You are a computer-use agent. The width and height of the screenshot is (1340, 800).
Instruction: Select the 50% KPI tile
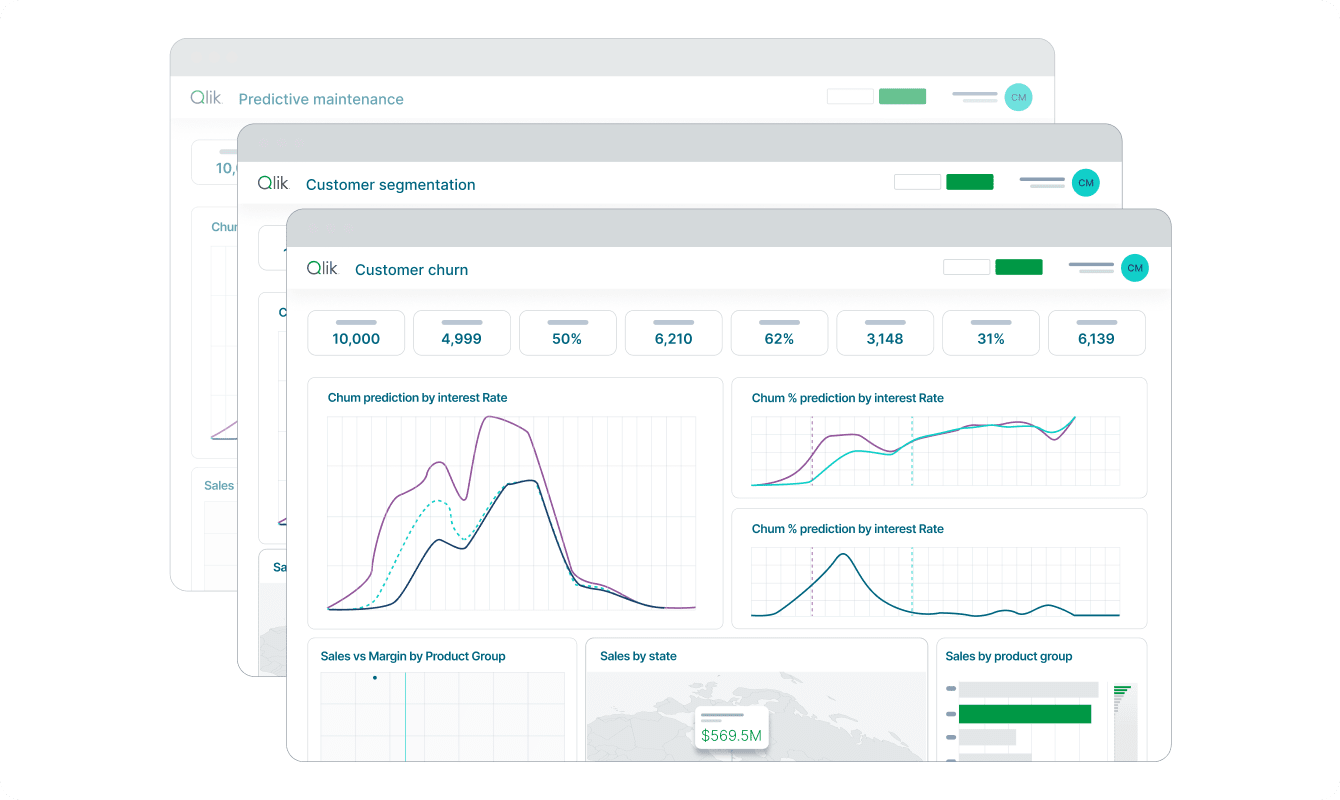(x=567, y=333)
